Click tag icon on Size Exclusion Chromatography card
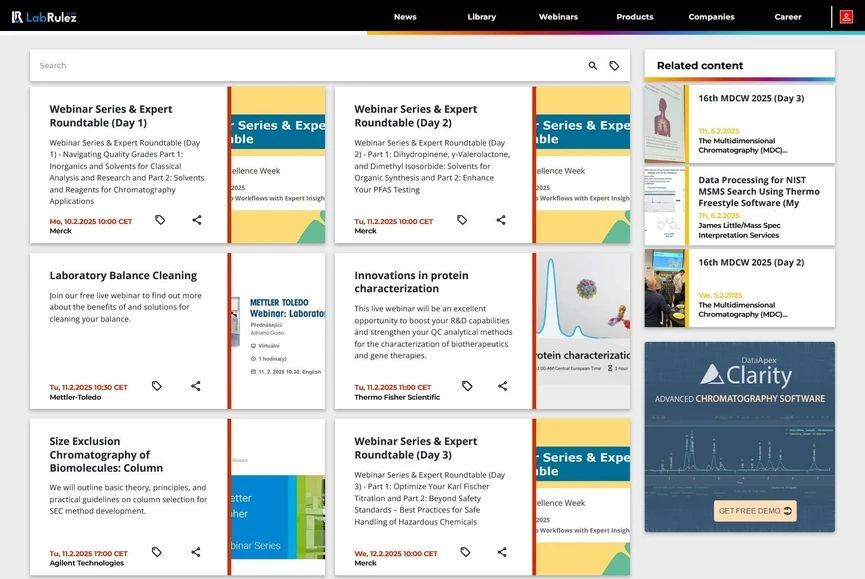This screenshot has width=865, height=579. pos(156,552)
